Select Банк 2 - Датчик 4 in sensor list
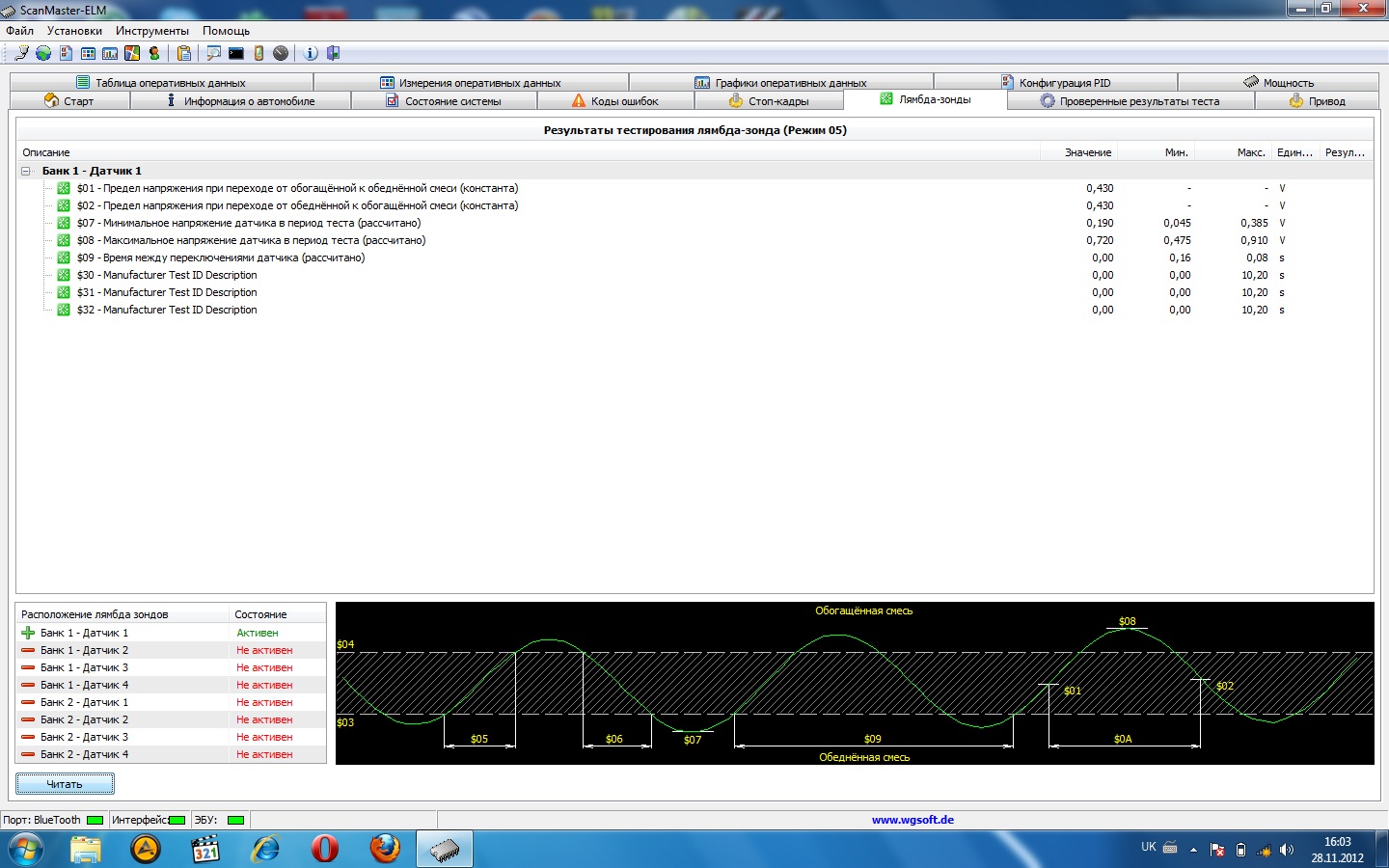The width and height of the screenshot is (1389, 868). (171, 754)
